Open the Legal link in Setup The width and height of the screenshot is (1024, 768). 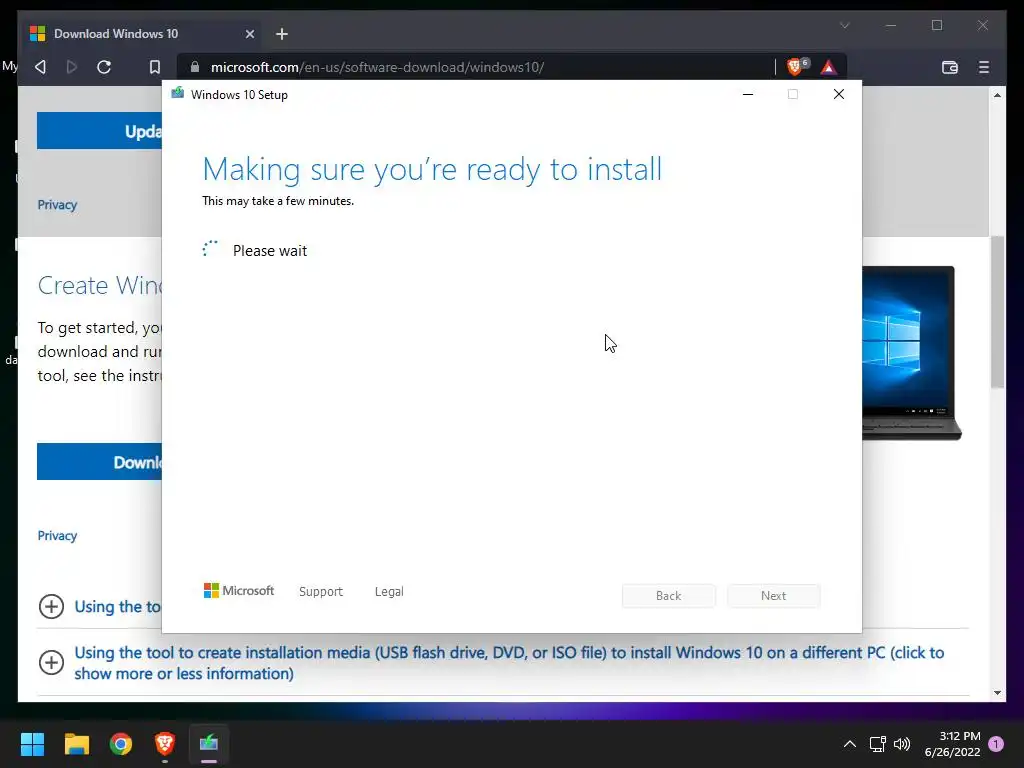point(389,591)
